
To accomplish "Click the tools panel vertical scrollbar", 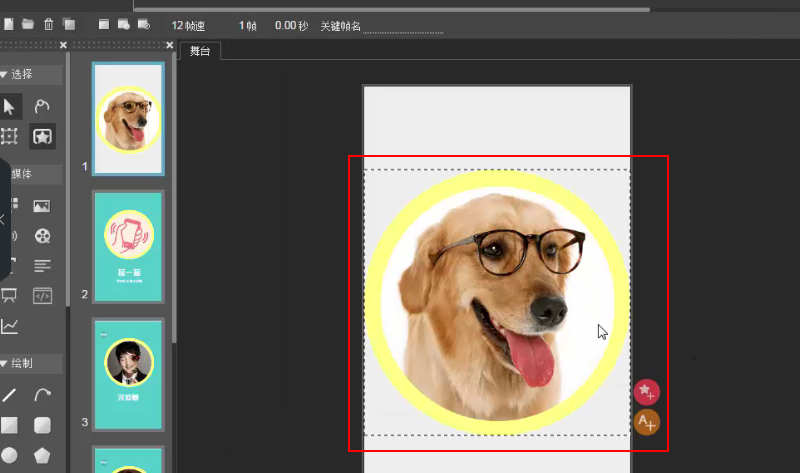I will [68, 179].
